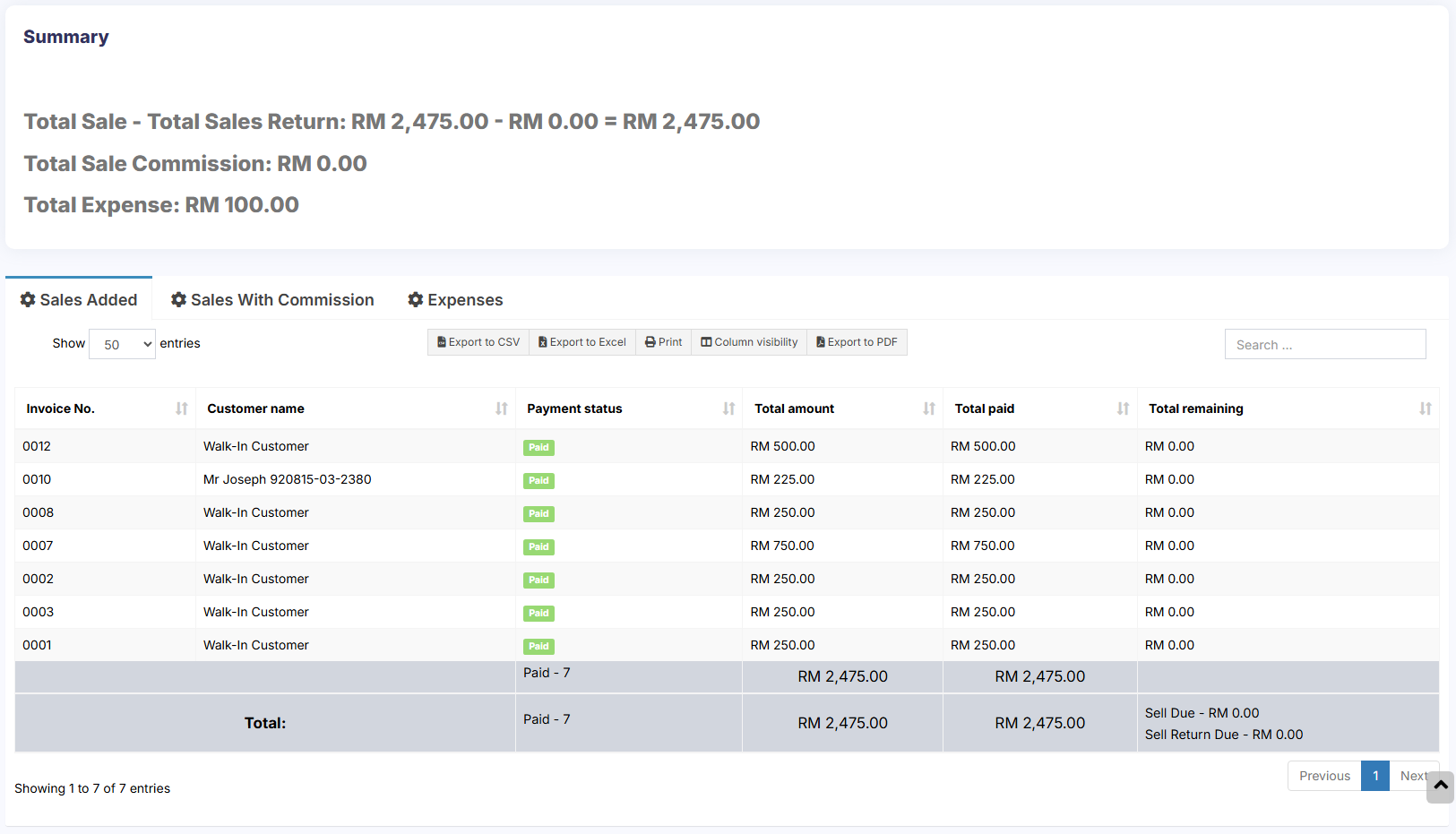Export table to CSV
1456x834 pixels.
click(x=478, y=342)
